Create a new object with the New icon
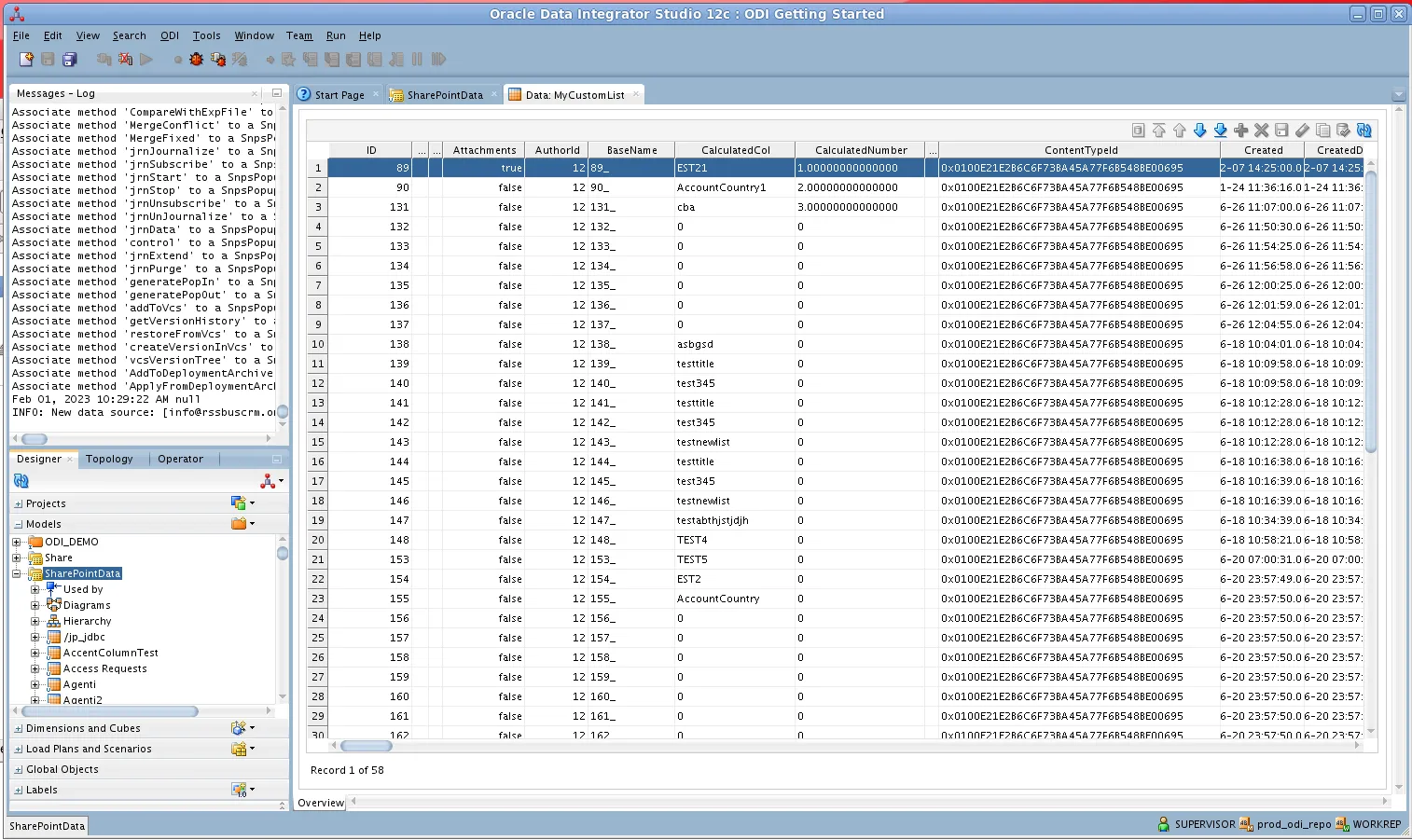This screenshot has height=840, width=1412. (x=26, y=59)
